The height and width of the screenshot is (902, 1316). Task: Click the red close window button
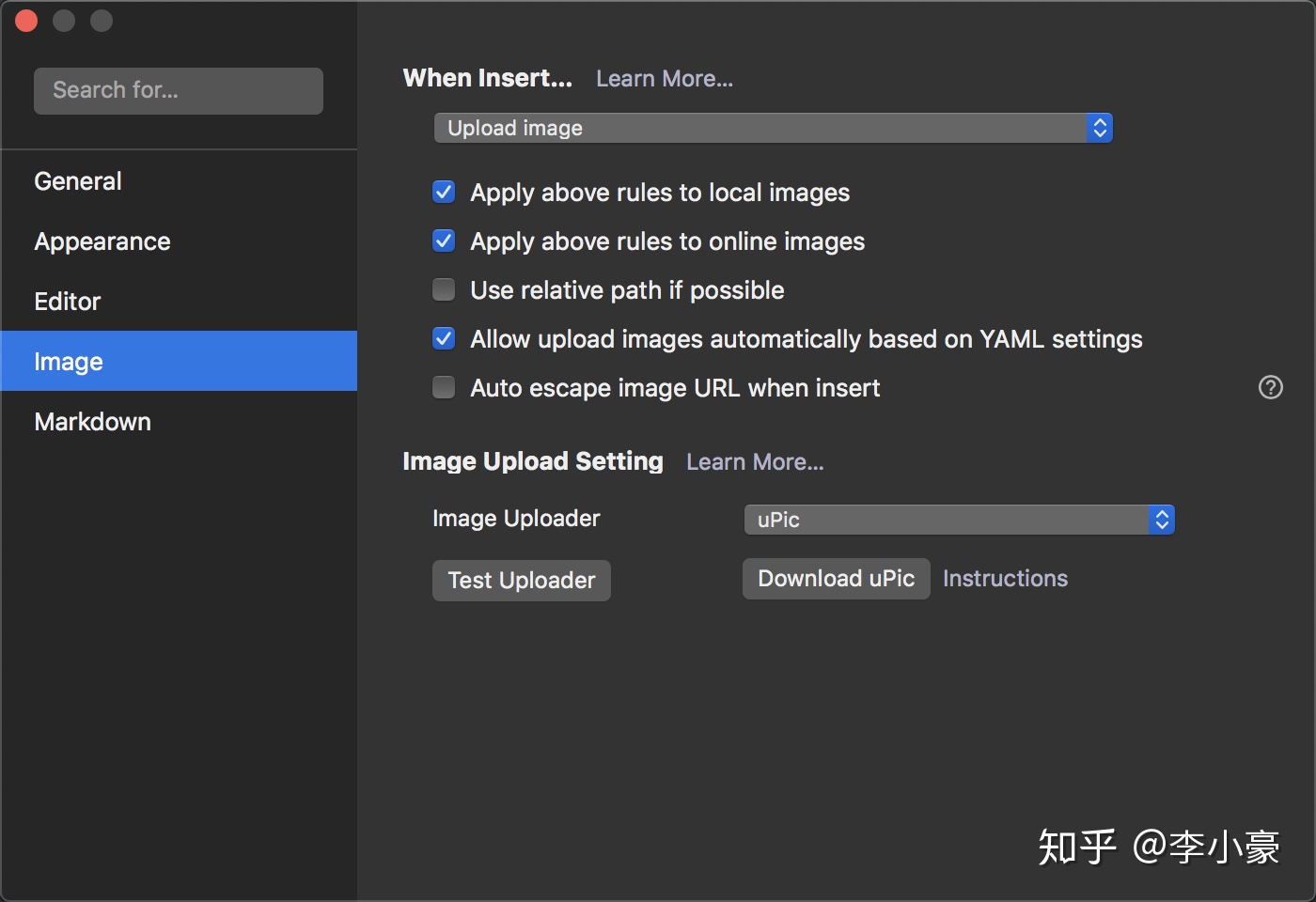tap(26, 21)
